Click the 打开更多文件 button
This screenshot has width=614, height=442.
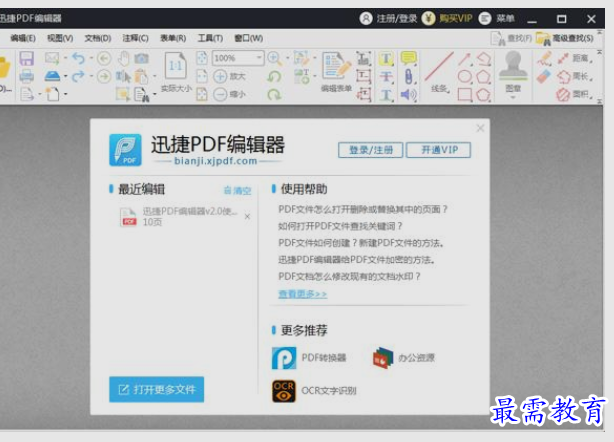pyautogui.click(x=157, y=390)
